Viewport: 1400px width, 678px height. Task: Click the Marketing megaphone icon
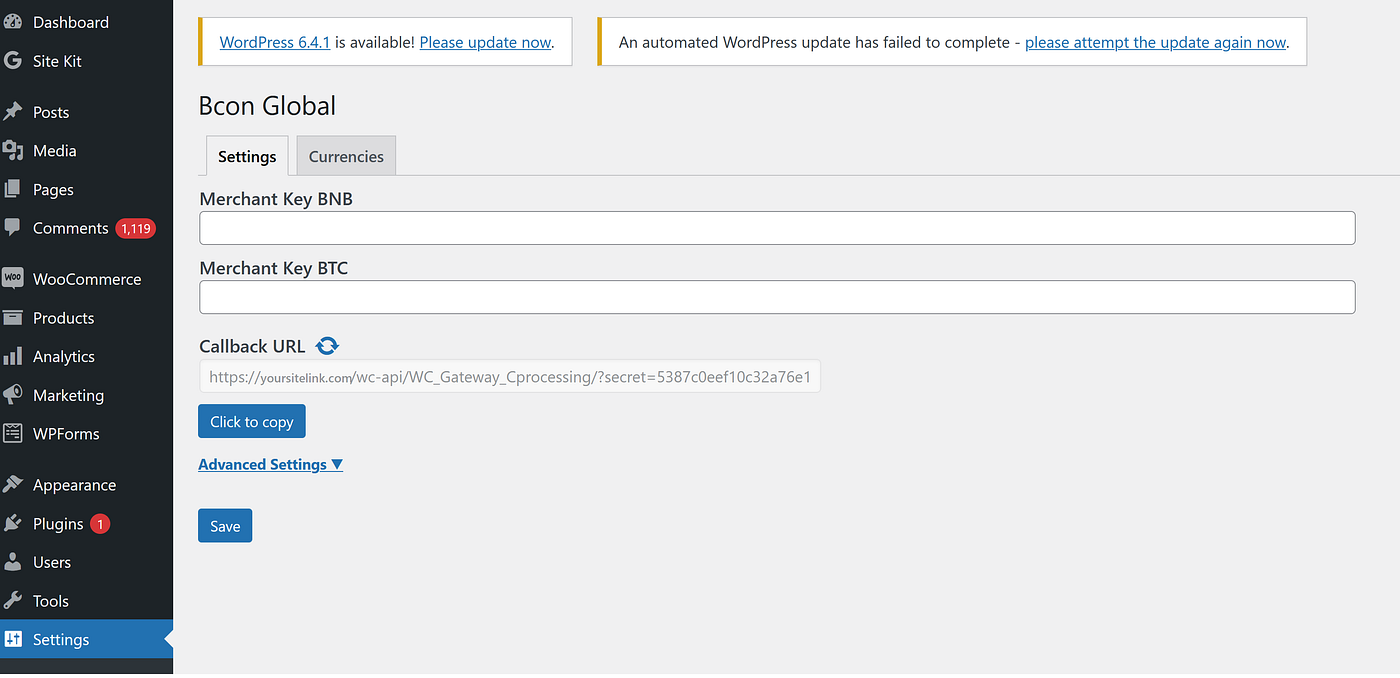(x=13, y=395)
